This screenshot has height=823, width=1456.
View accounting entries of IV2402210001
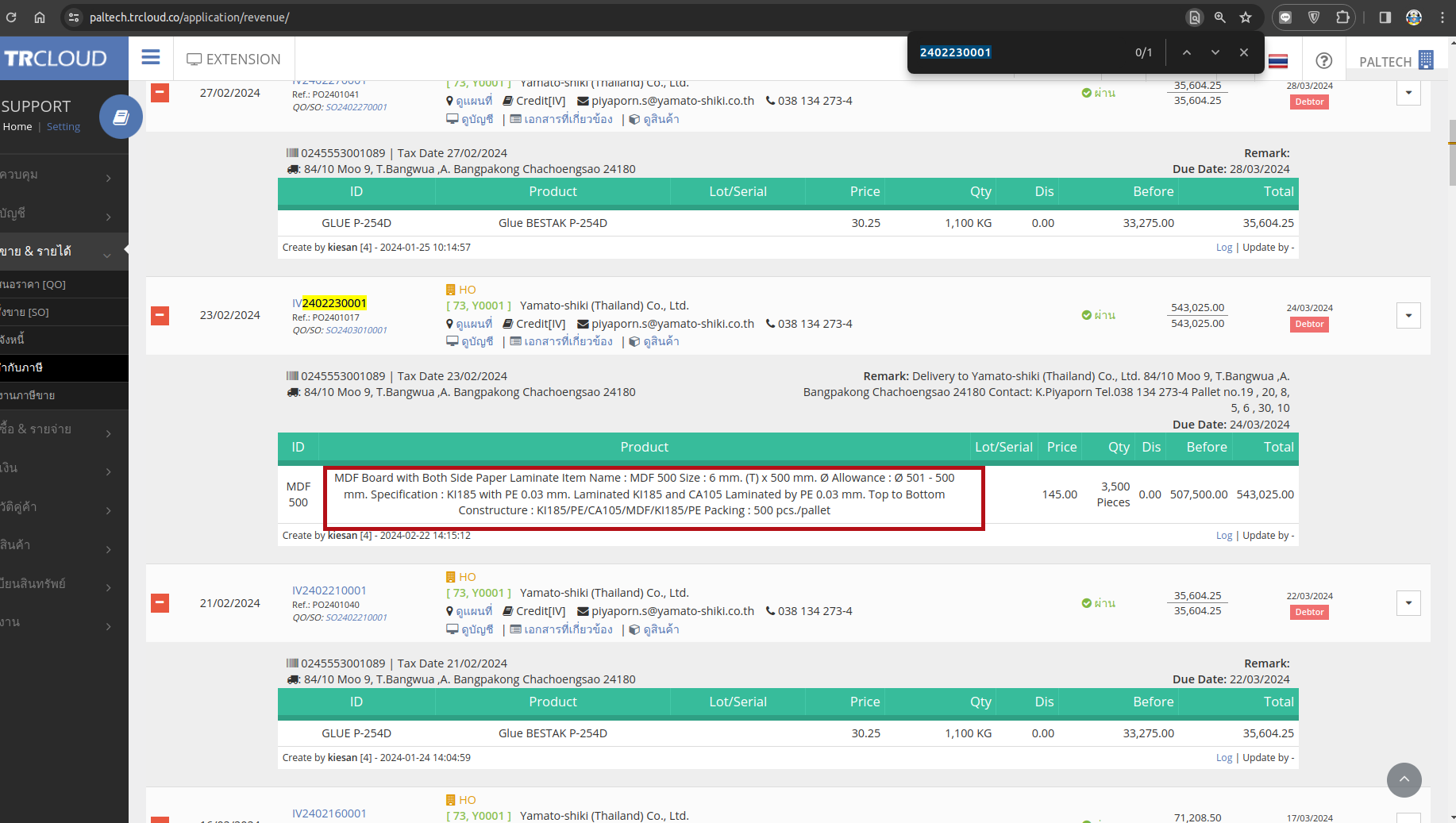click(x=470, y=629)
